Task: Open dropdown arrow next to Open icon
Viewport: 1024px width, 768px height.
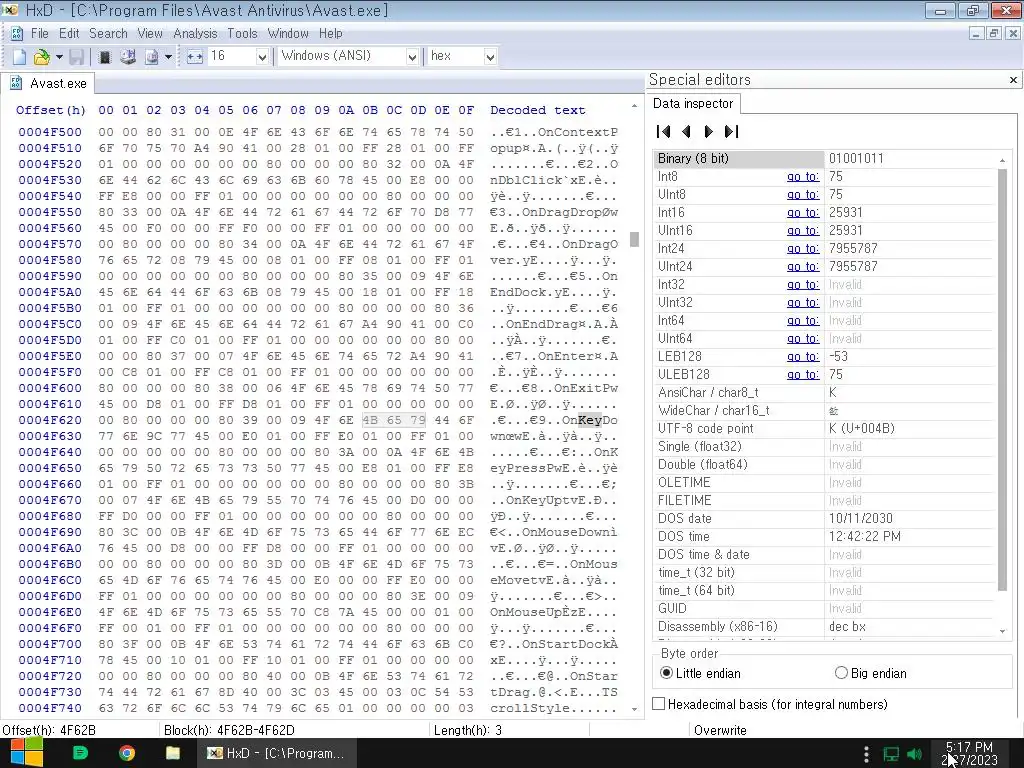Action: pos(59,57)
